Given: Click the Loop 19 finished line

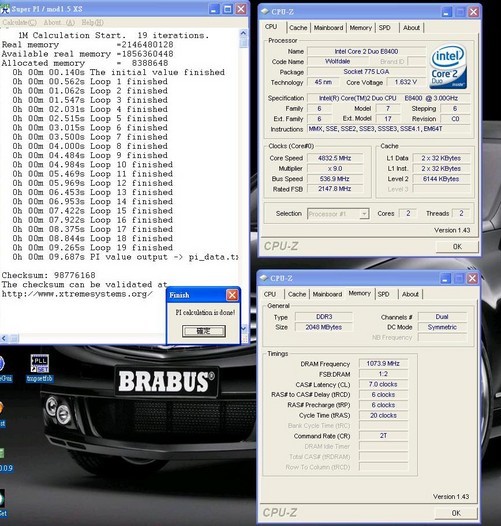Looking at the screenshot, I should [x=93, y=248].
